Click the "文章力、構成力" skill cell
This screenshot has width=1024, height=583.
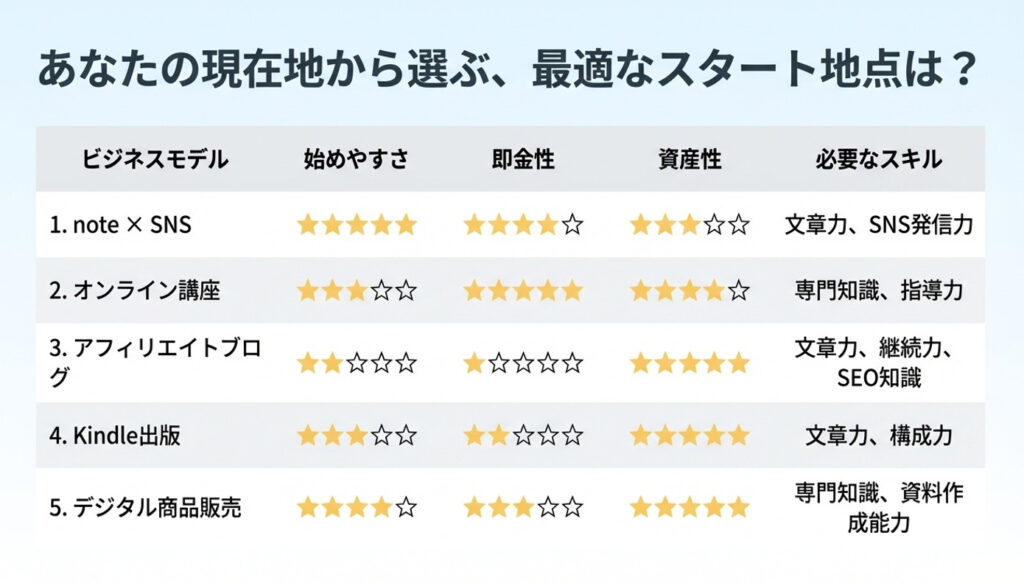pos(878,435)
